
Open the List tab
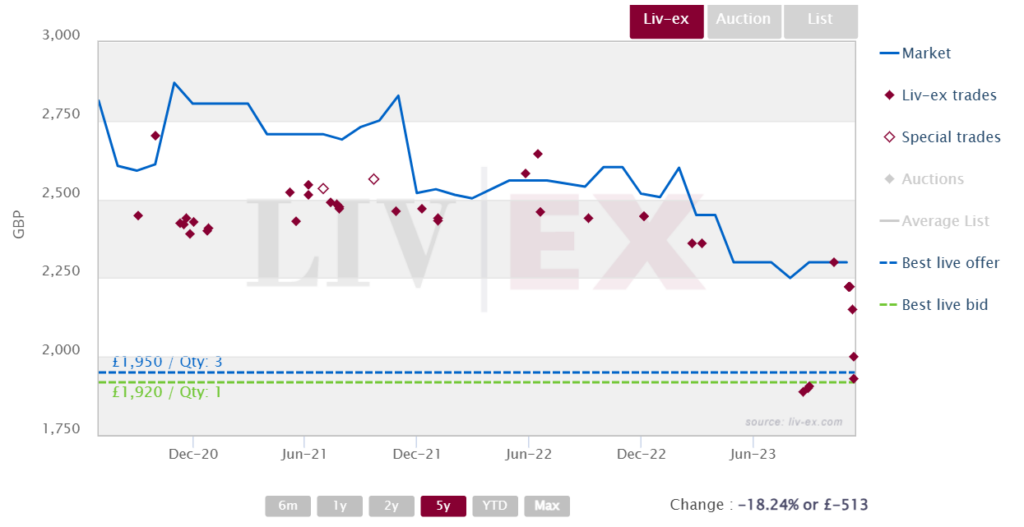(820, 21)
